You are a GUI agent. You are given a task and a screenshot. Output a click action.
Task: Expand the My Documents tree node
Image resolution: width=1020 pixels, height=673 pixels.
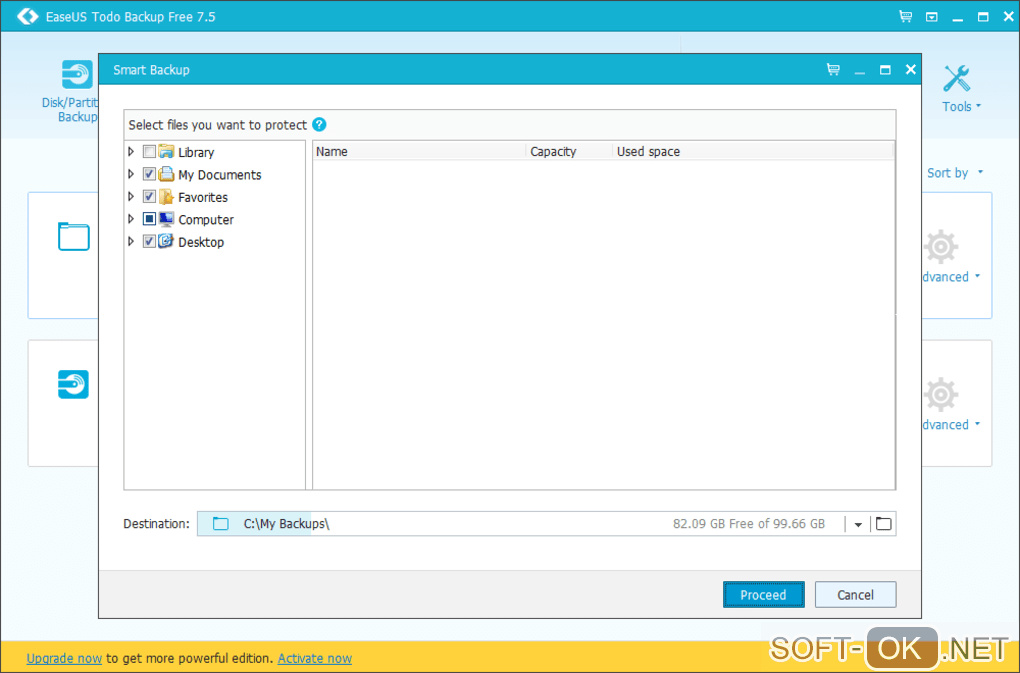(x=131, y=174)
